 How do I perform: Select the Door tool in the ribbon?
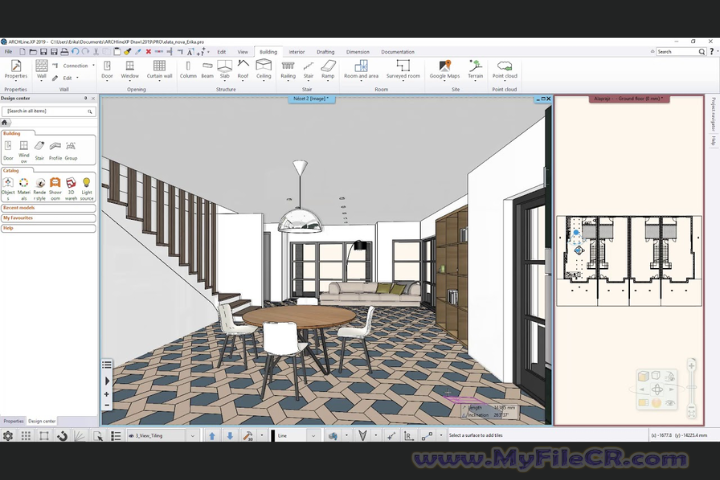tap(107, 69)
